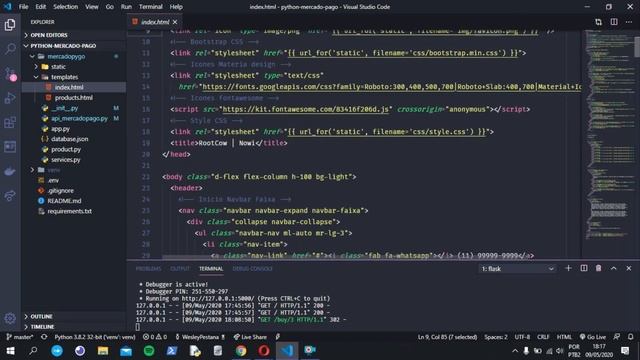This screenshot has height=360, width=640.
Task: Collapse the templates folder
Action: [x=74, y=77]
